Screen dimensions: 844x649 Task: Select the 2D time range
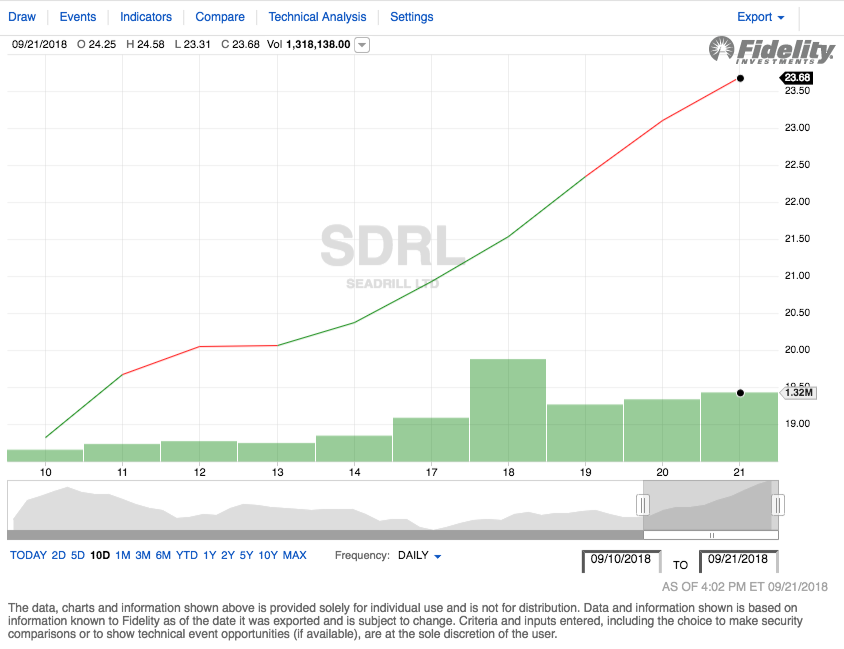point(58,555)
